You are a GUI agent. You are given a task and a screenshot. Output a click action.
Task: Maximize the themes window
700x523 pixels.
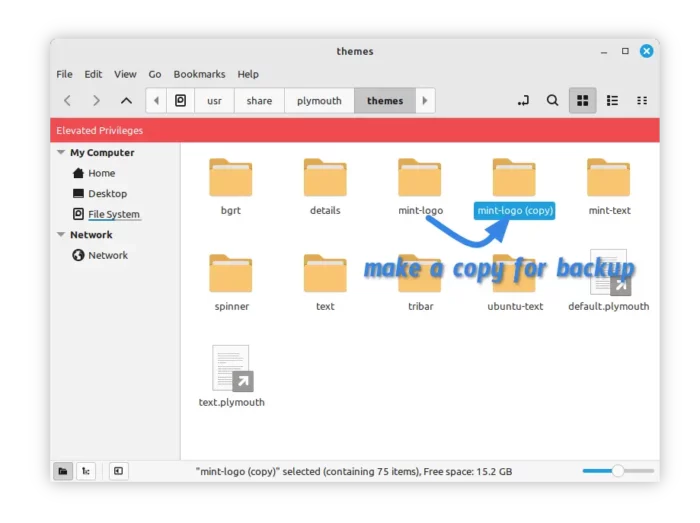pos(625,51)
